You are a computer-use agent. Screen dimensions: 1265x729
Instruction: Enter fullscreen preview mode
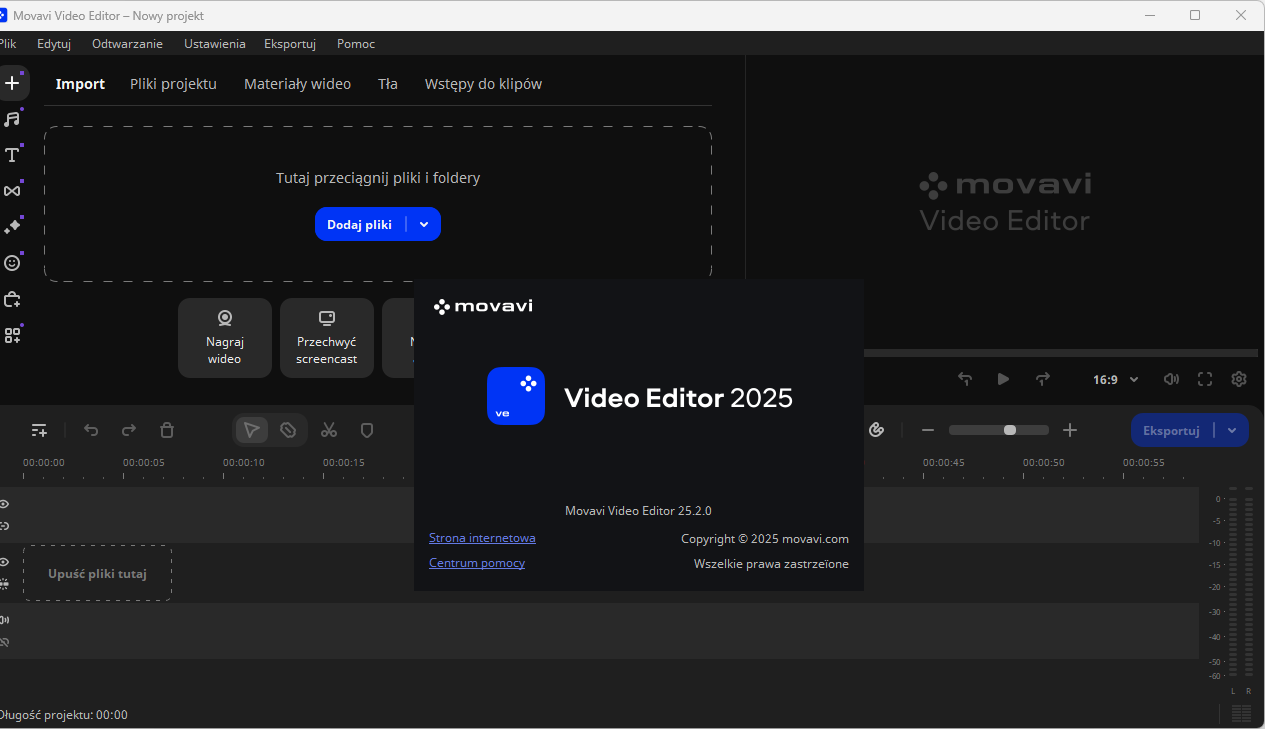[x=1205, y=379]
